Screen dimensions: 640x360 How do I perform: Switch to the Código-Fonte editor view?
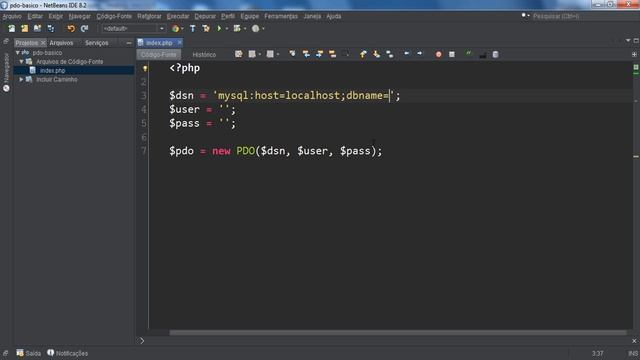point(159,54)
